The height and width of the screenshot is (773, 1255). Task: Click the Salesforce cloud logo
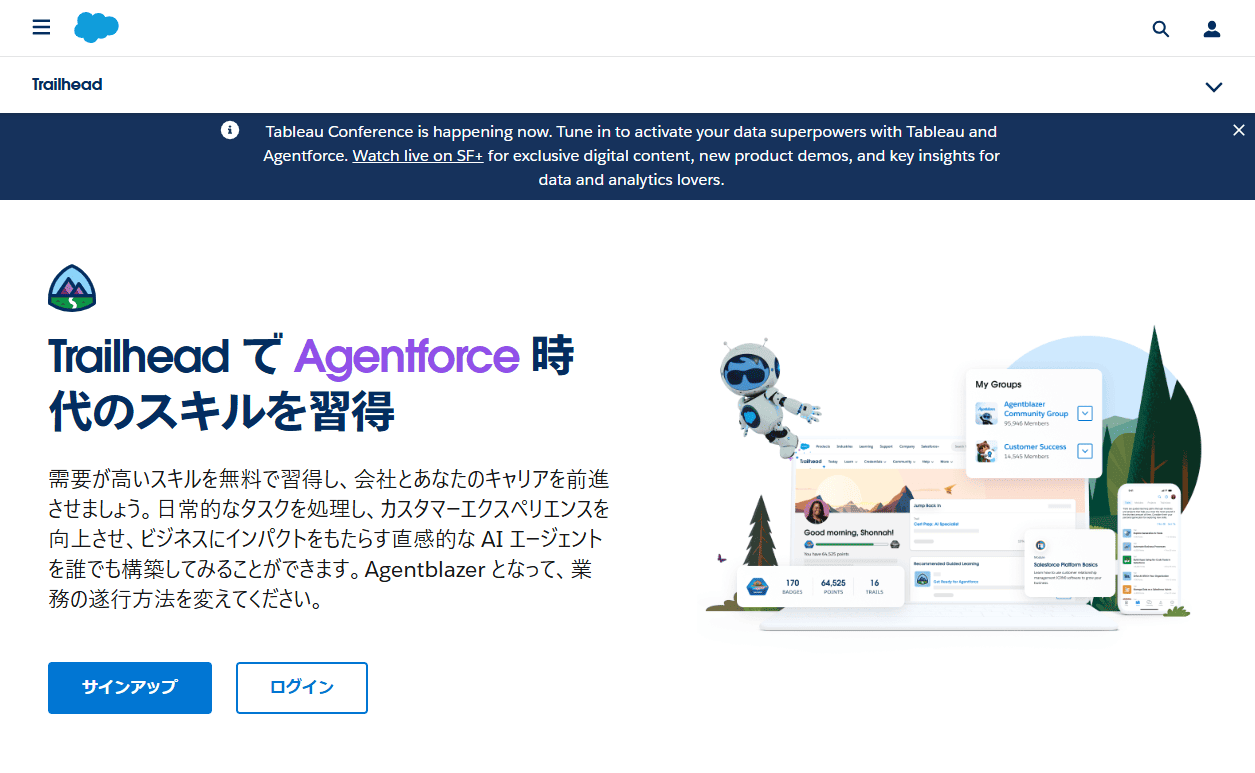(97, 27)
